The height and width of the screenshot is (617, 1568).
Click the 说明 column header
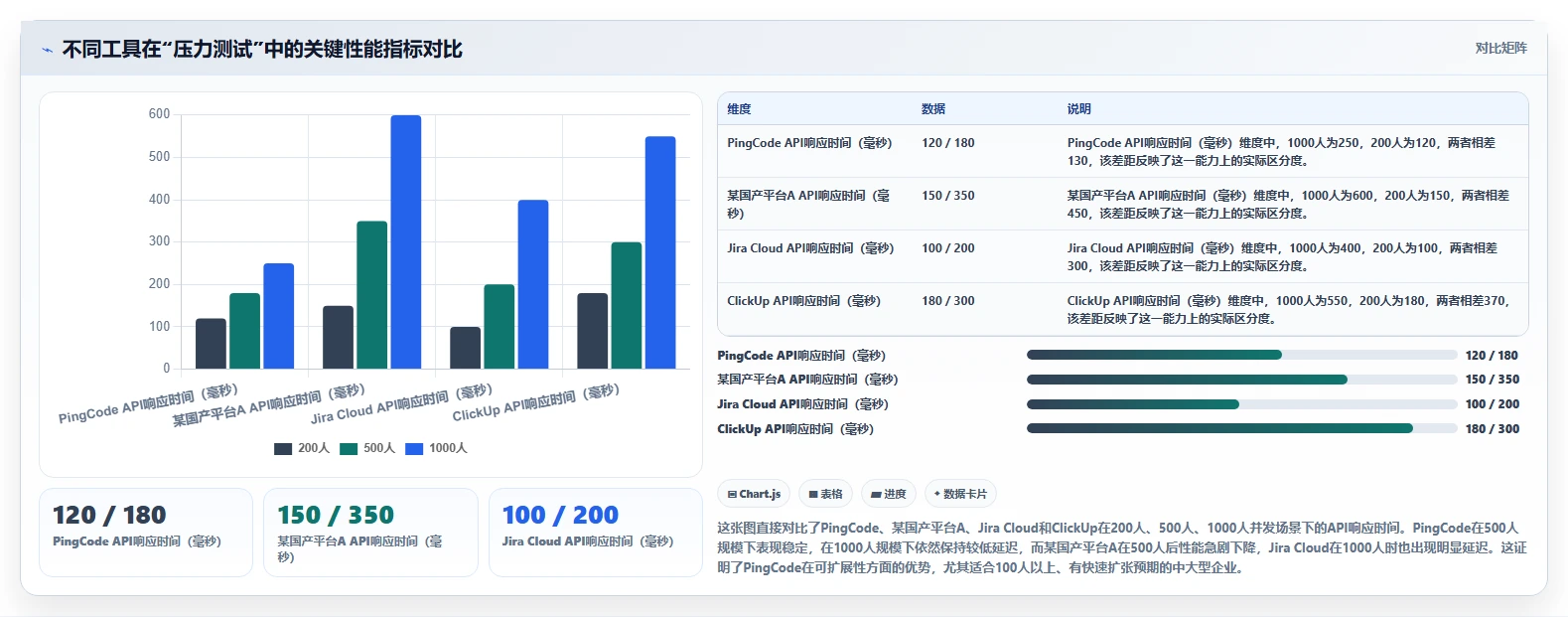tap(1079, 109)
